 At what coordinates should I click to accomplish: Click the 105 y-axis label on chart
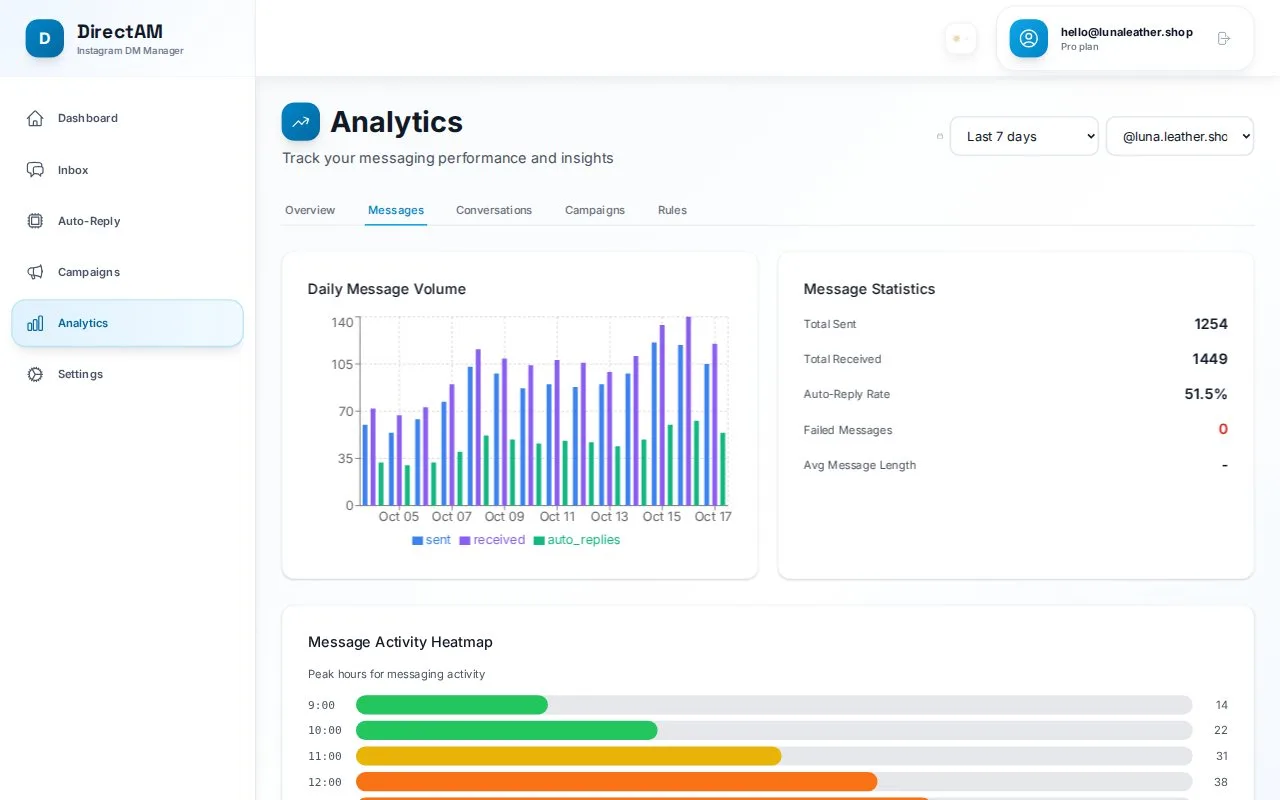click(x=342, y=364)
